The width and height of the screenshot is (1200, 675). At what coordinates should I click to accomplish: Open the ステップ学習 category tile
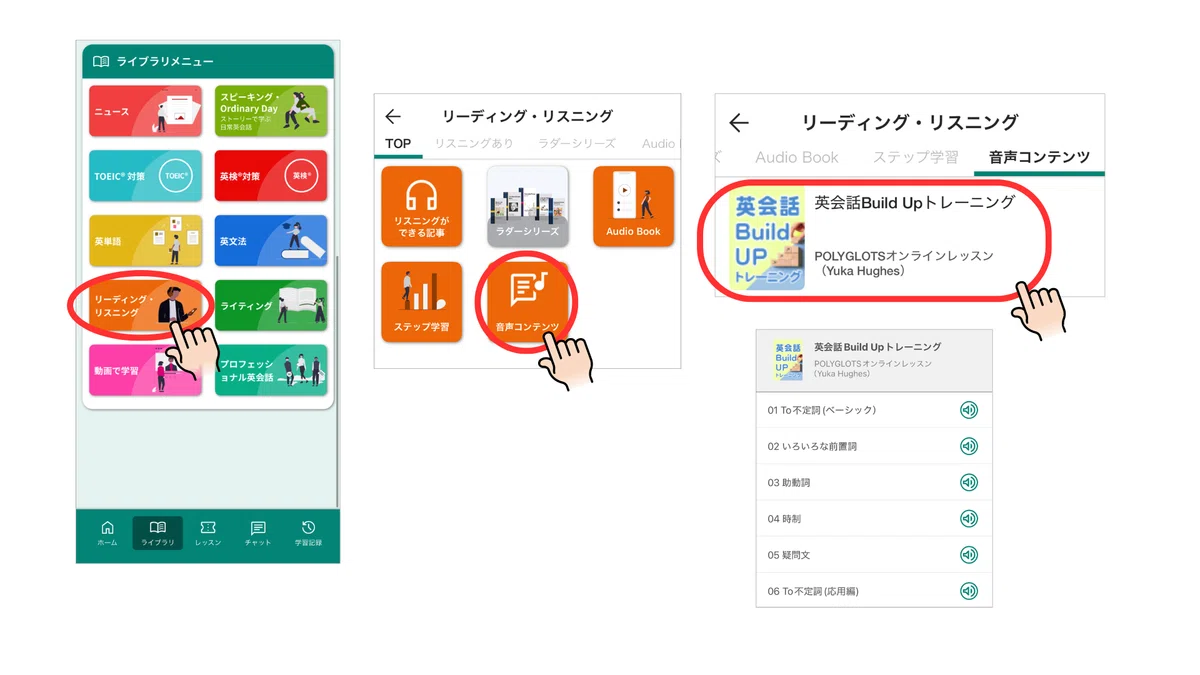422,302
